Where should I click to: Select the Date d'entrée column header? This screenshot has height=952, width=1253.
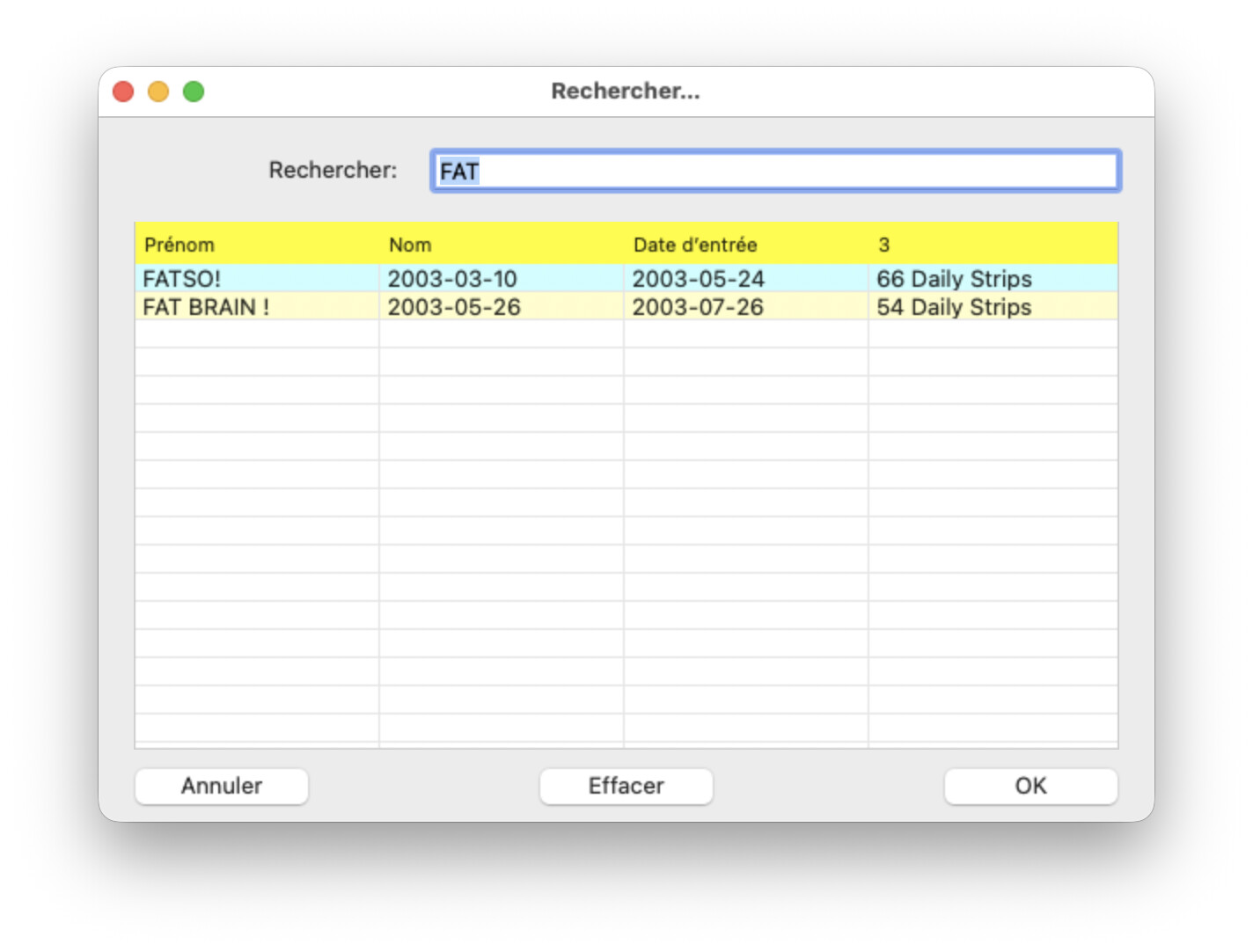[695, 245]
